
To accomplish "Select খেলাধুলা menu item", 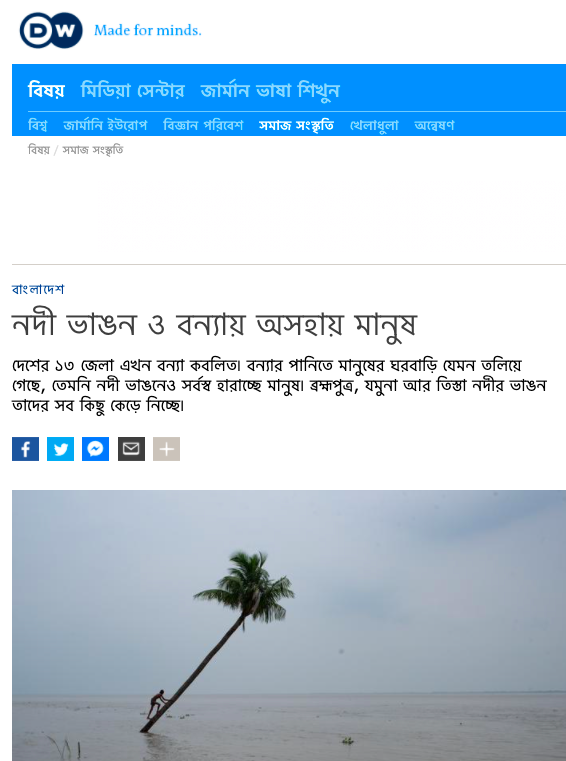I will tap(374, 125).
